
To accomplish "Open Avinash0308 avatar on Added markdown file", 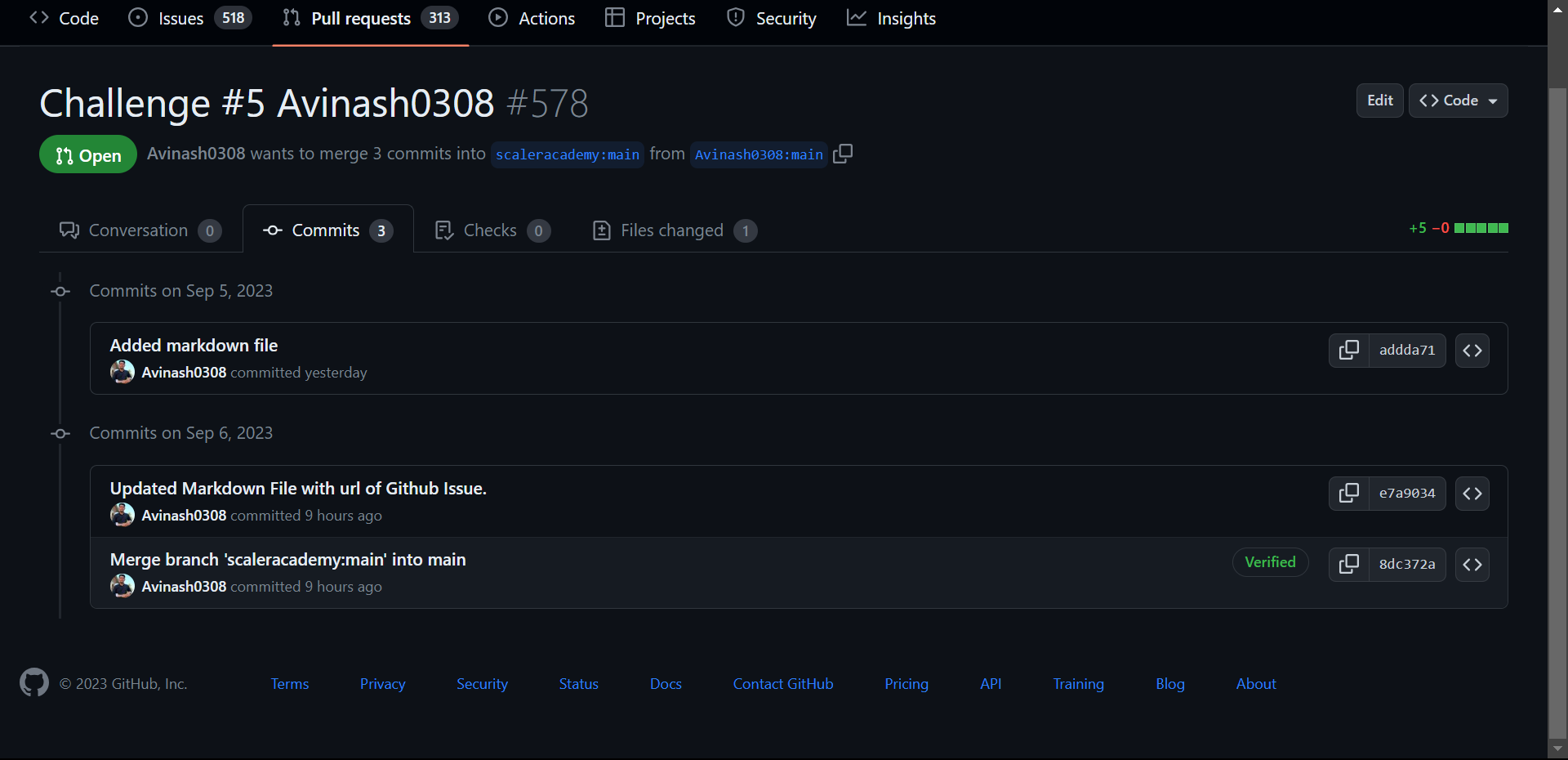I will point(122,372).
